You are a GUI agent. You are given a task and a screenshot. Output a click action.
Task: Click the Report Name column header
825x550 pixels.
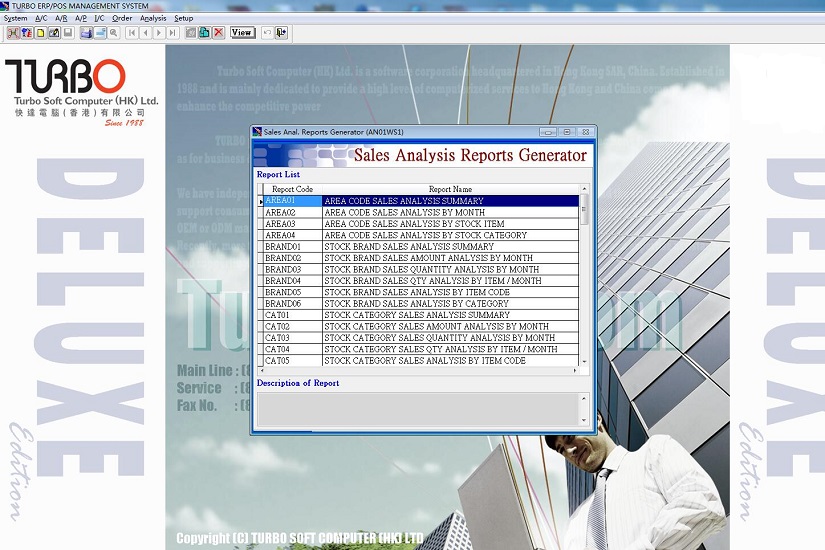pos(450,189)
